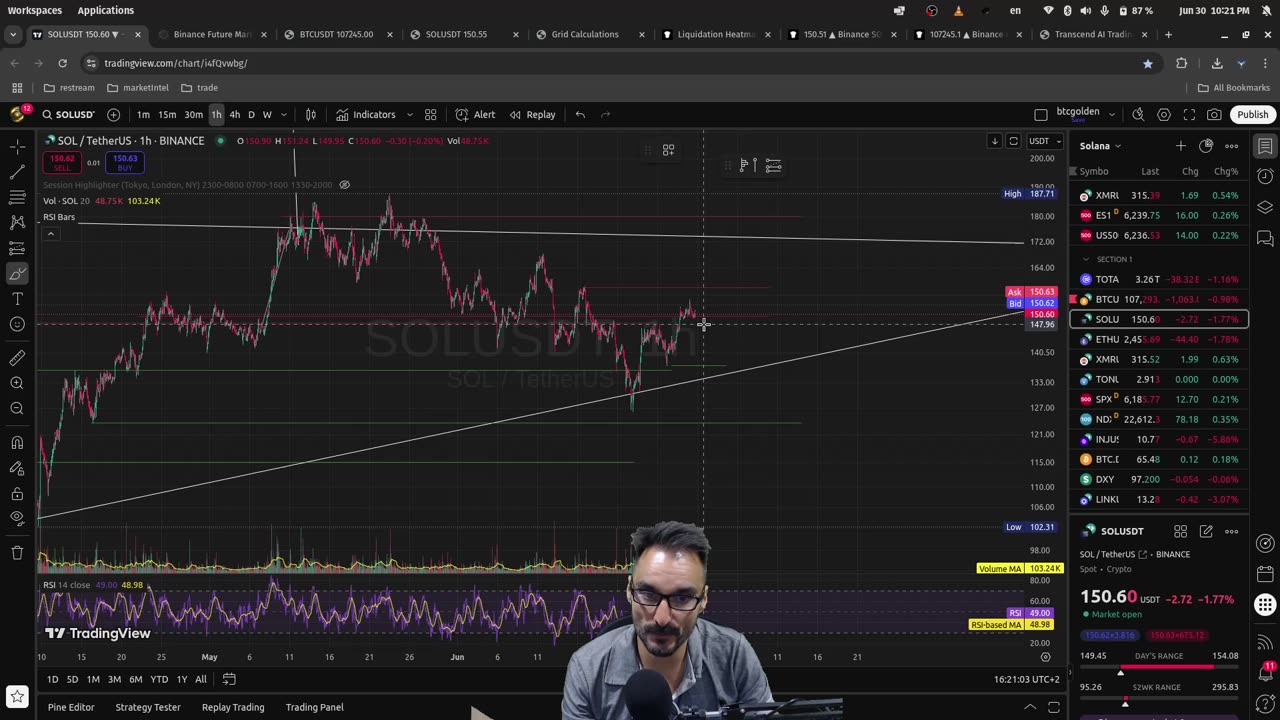Take a chart snapshot with camera icon
Viewport: 1280px width, 720px height.
coord(1214,114)
